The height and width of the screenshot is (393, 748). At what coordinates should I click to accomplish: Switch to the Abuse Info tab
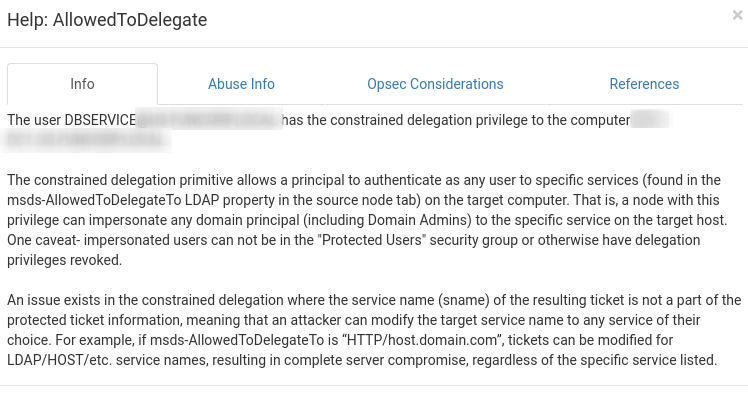[x=241, y=84]
